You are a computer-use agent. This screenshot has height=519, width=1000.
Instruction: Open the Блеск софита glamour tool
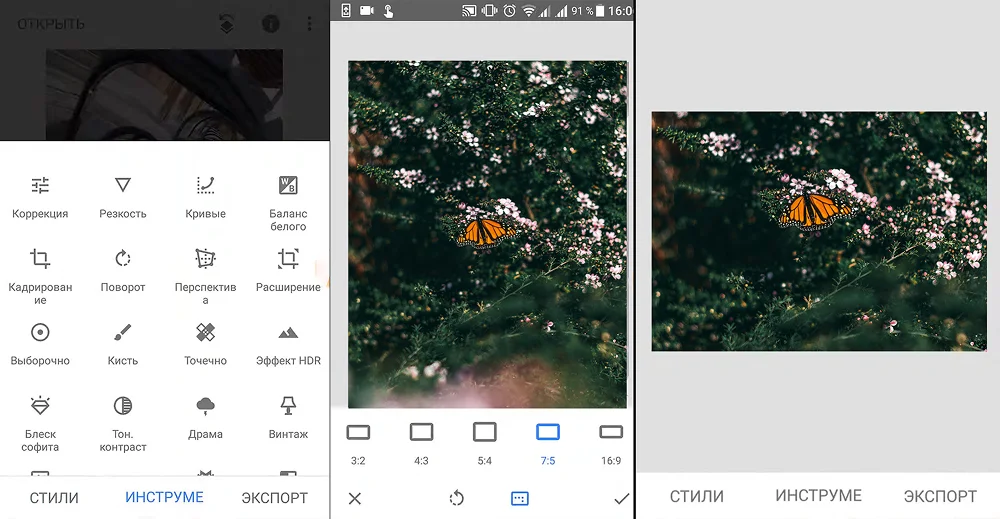click(x=40, y=424)
